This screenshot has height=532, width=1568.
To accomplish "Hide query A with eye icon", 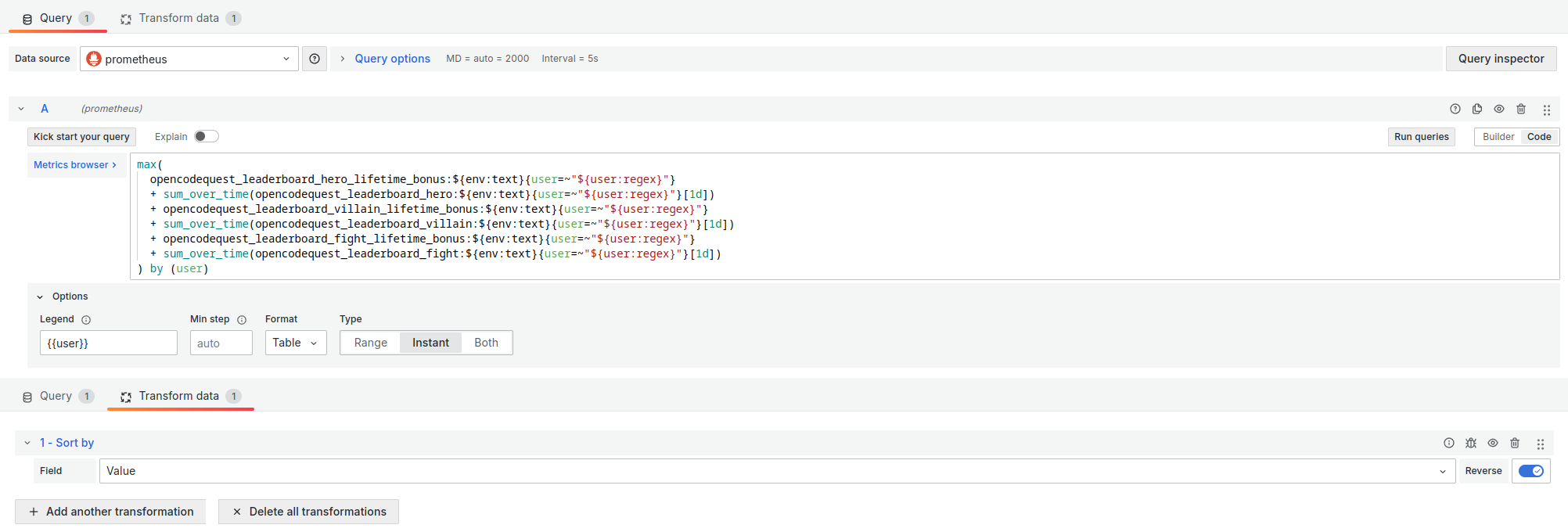I will (x=1499, y=109).
